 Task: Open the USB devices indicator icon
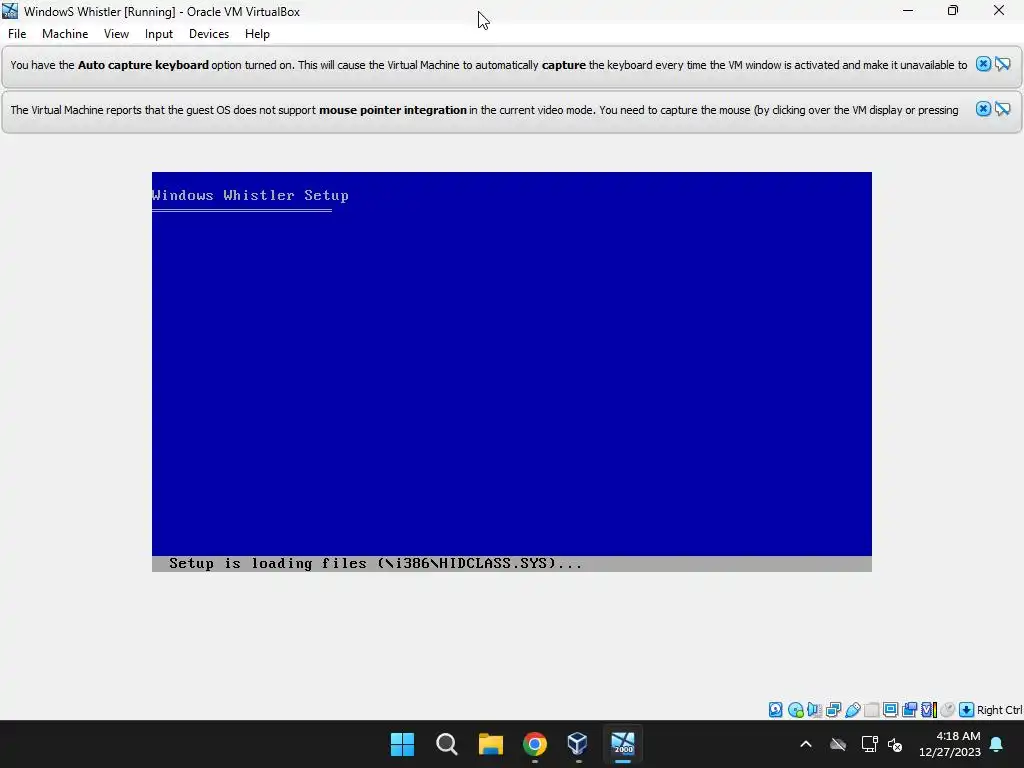click(x=852, y=710)
